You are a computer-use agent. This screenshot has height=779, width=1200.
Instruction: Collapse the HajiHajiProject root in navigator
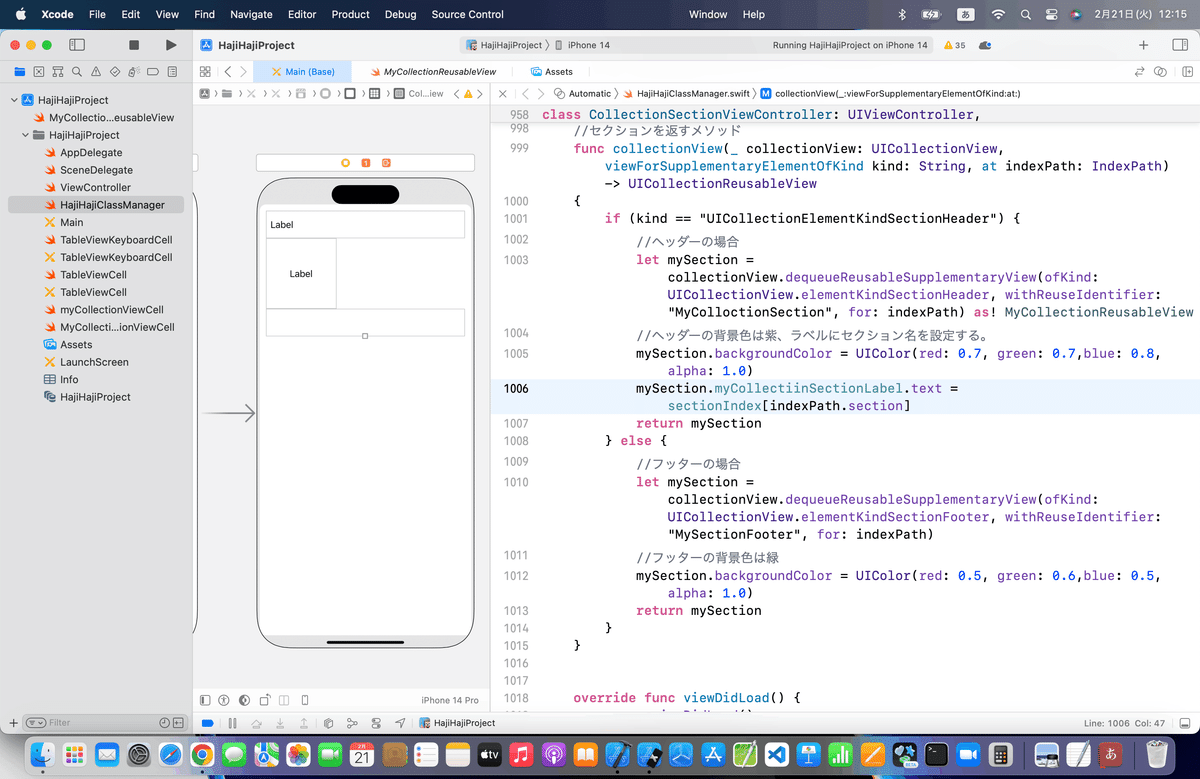(x=14, y=100)
